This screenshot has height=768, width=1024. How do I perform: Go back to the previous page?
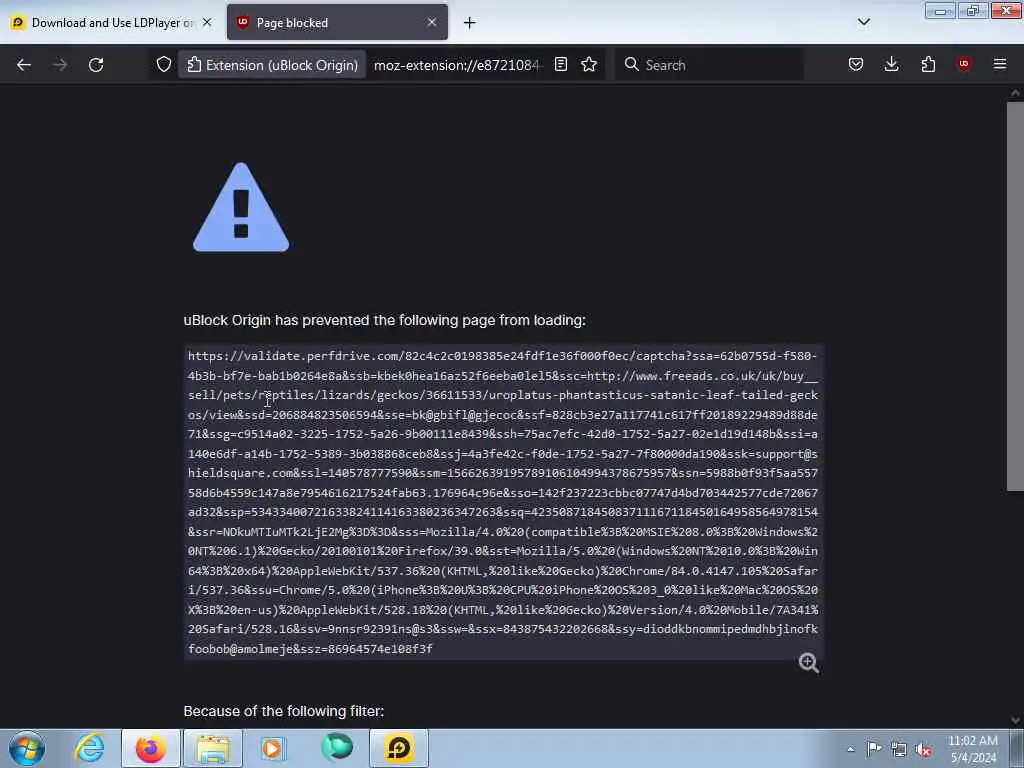(x=24, y=65)
